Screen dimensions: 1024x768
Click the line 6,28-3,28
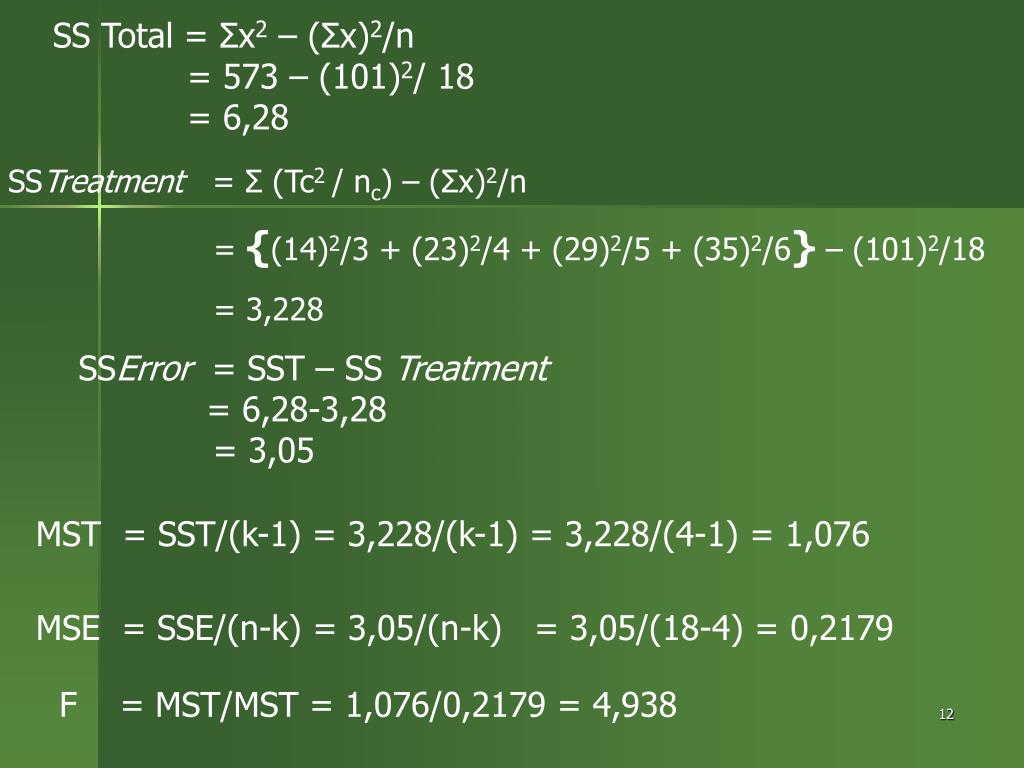click(314, 410)
